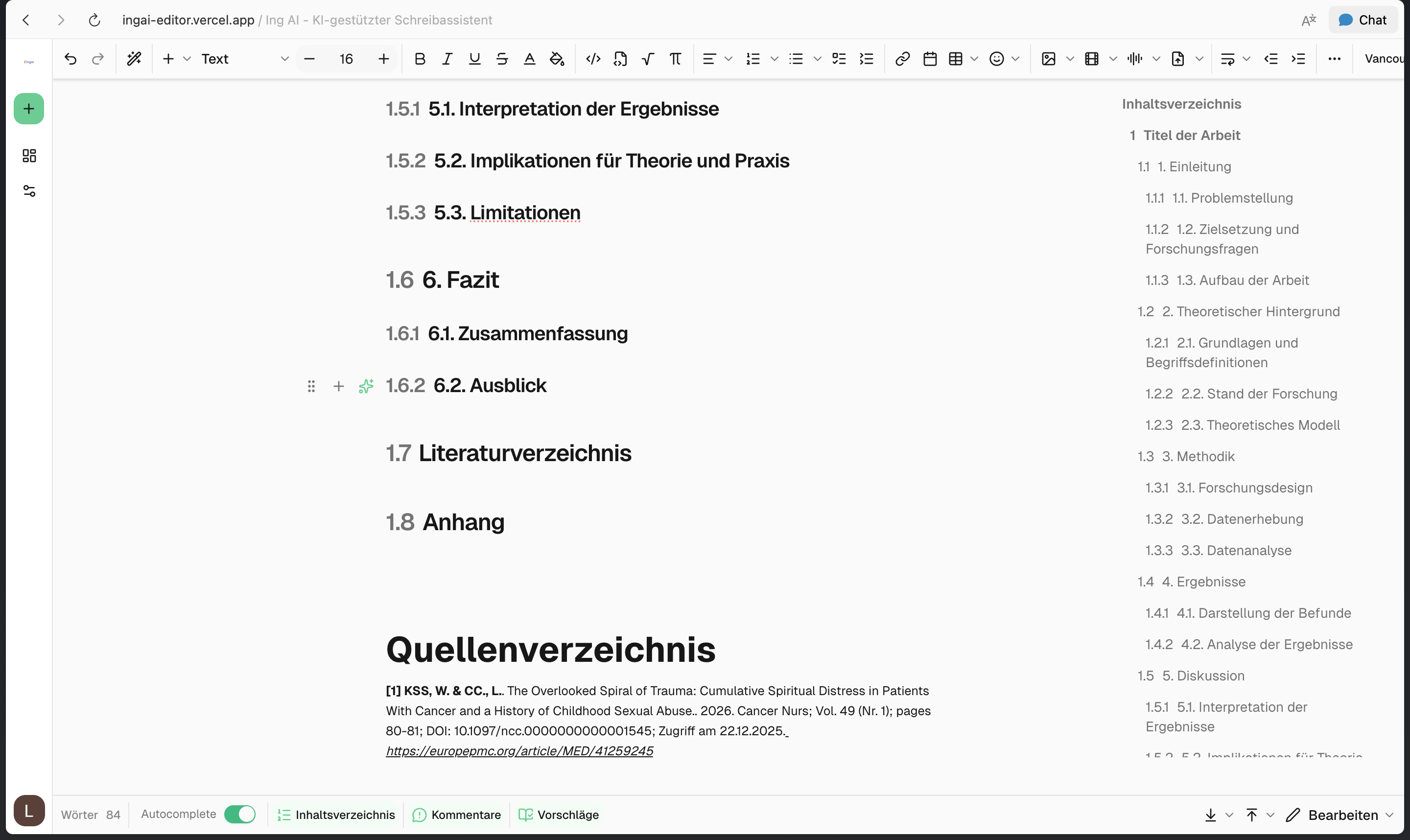Open link https://europepmc.org/article/MED/41259245
1410x840 pixels.
(519, 750)
